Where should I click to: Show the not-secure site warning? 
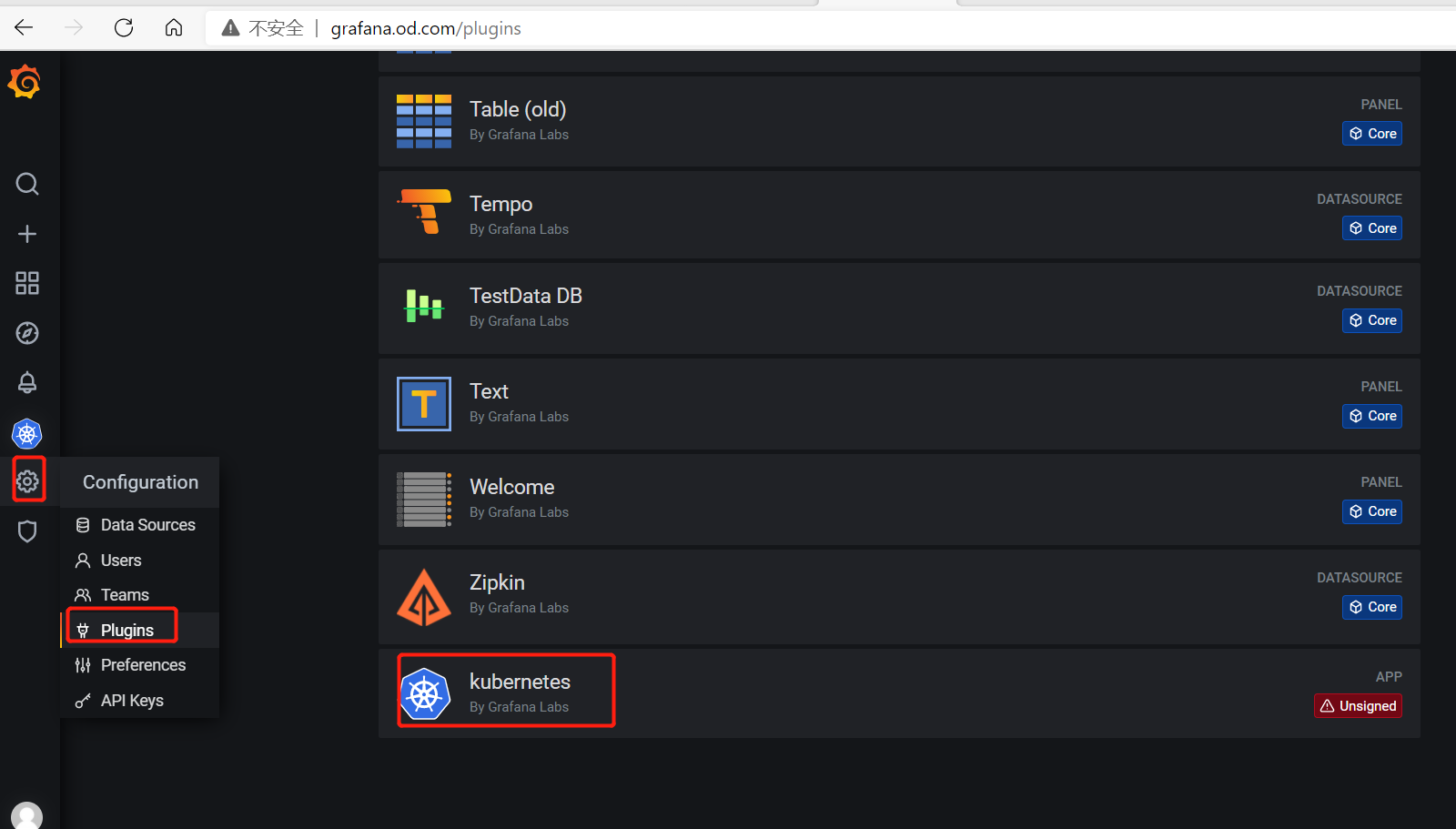[263, 28]
